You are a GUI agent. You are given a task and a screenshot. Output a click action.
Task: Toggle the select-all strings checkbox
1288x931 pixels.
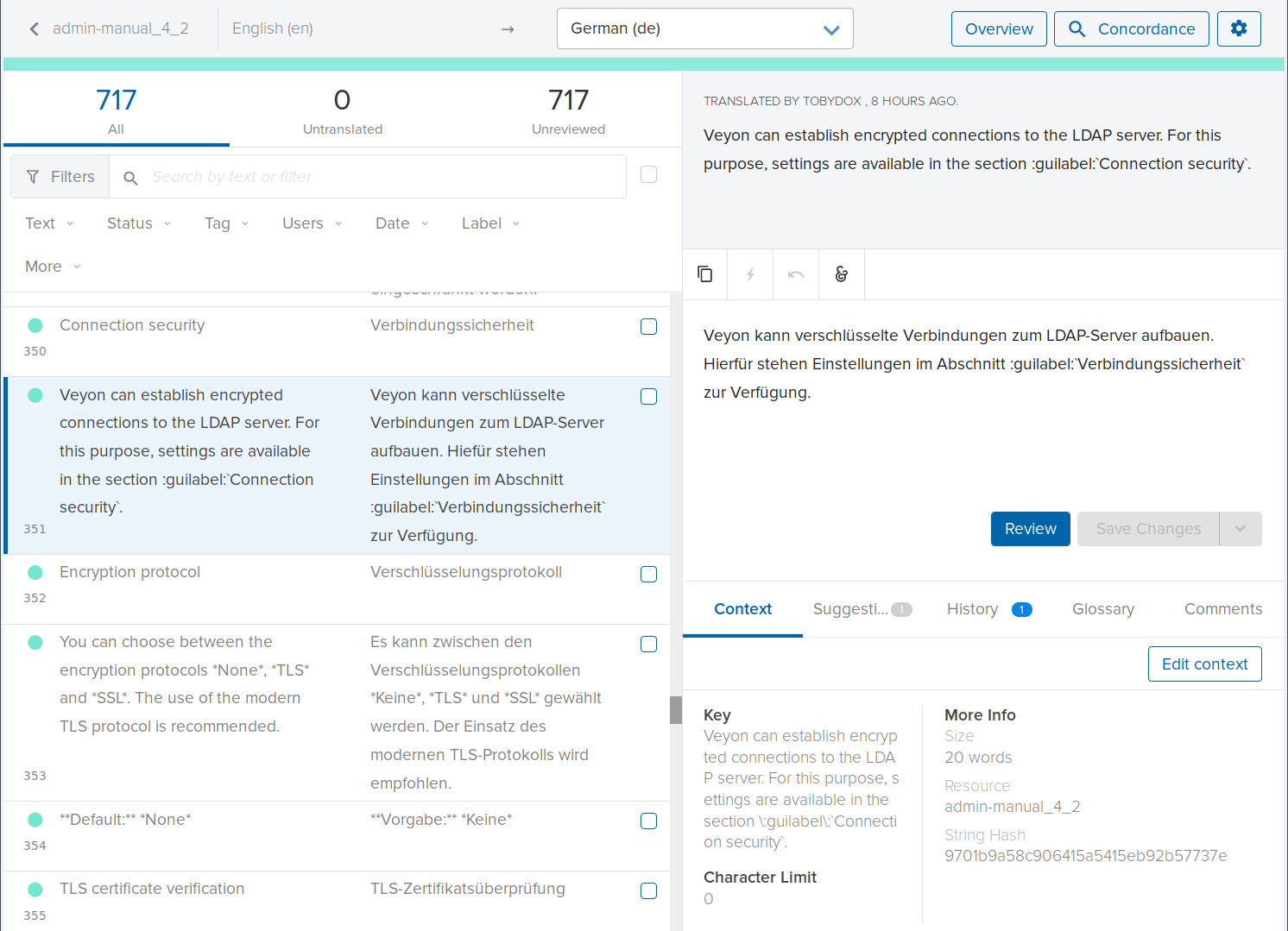pos(648,174)
